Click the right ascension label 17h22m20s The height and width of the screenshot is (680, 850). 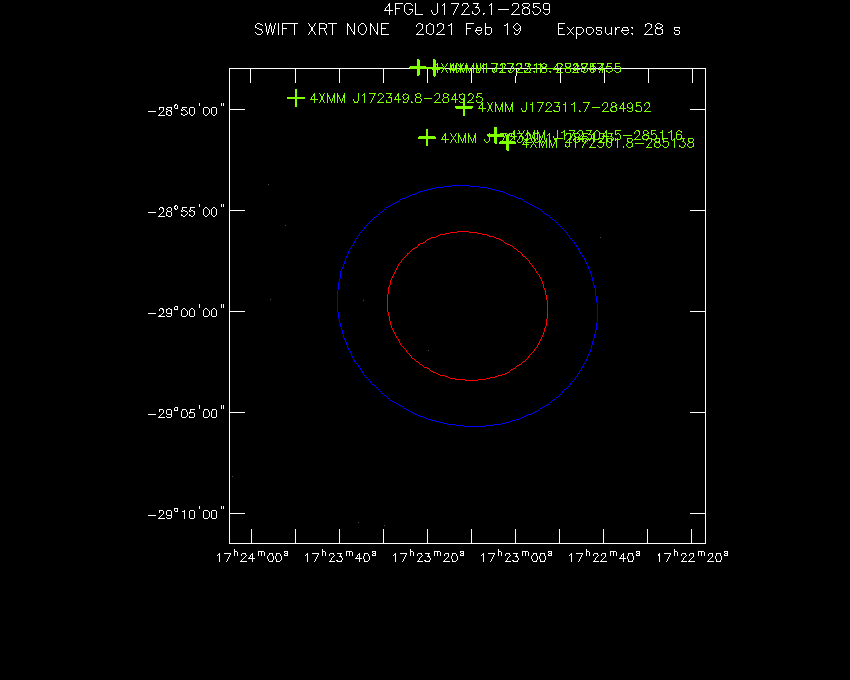pos(692,557)
